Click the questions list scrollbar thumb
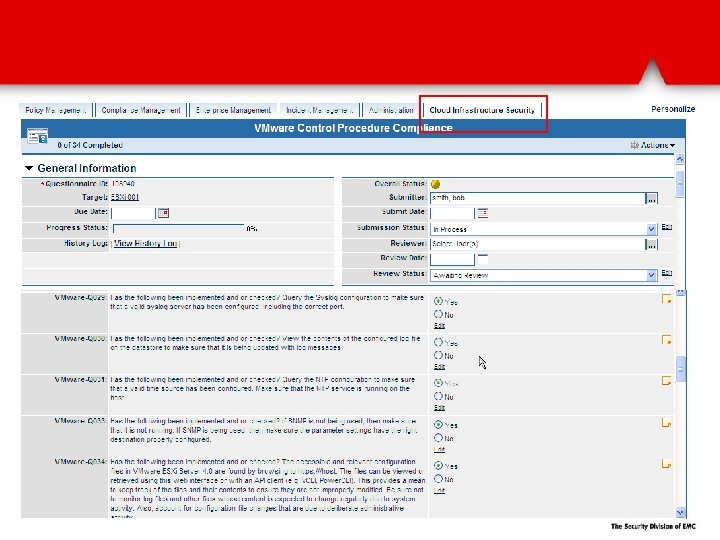The image size is (720, 540). (x=681, y=369)
